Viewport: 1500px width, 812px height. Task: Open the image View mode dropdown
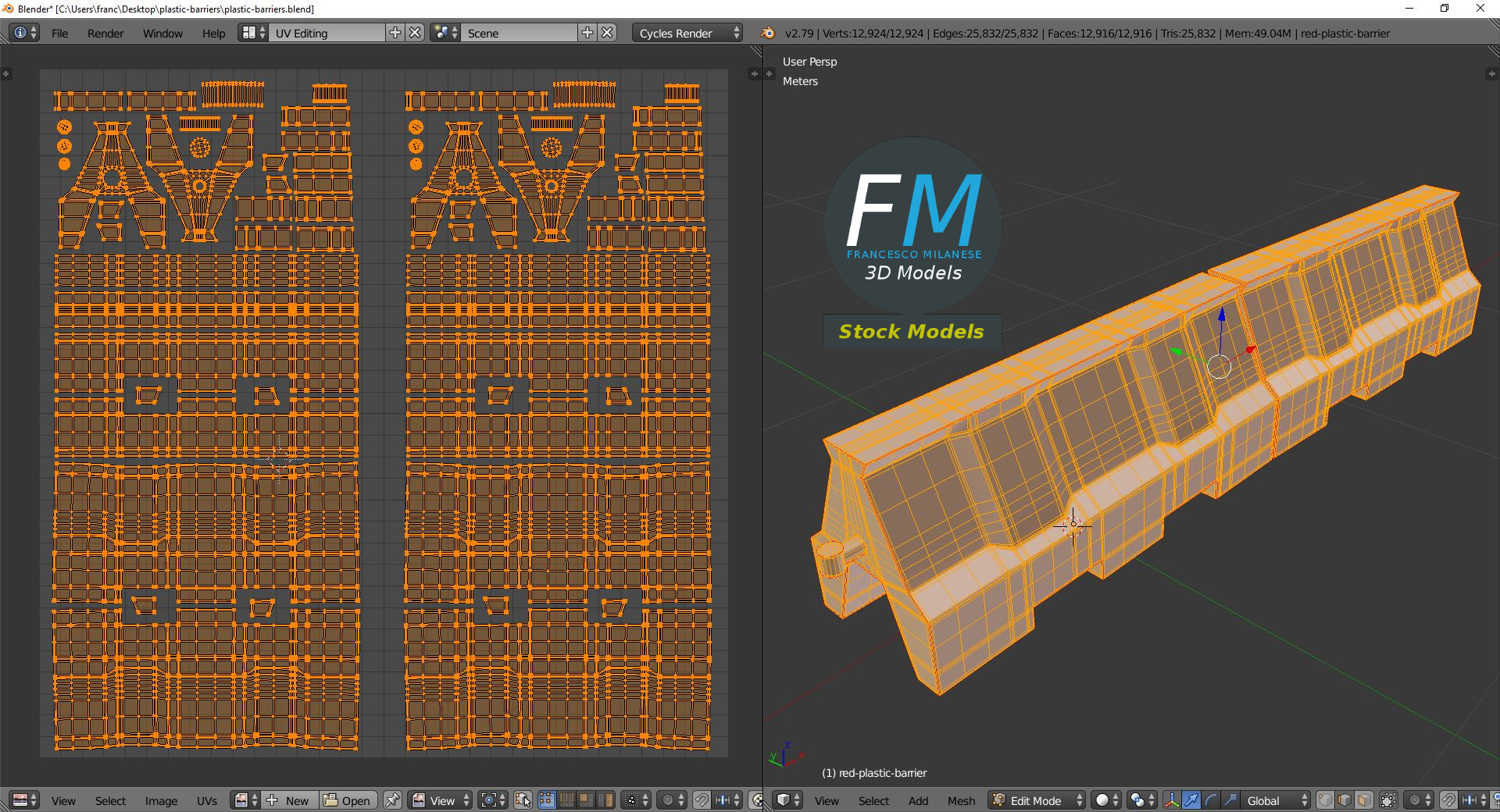[441, 800]
